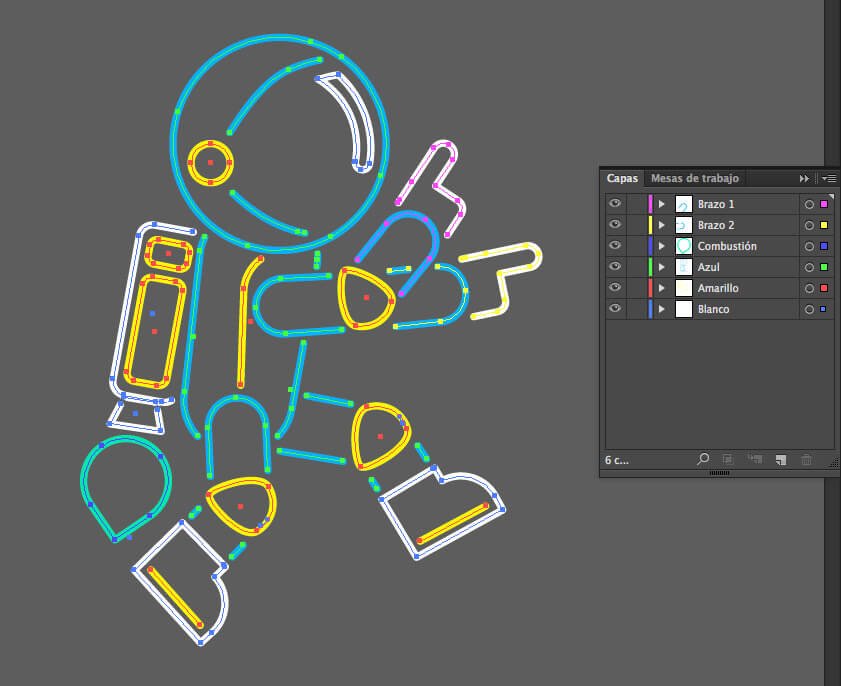Click the Create New Sublayer icon
The width and height of the screenshot is (841, 686).
(754, 459)
